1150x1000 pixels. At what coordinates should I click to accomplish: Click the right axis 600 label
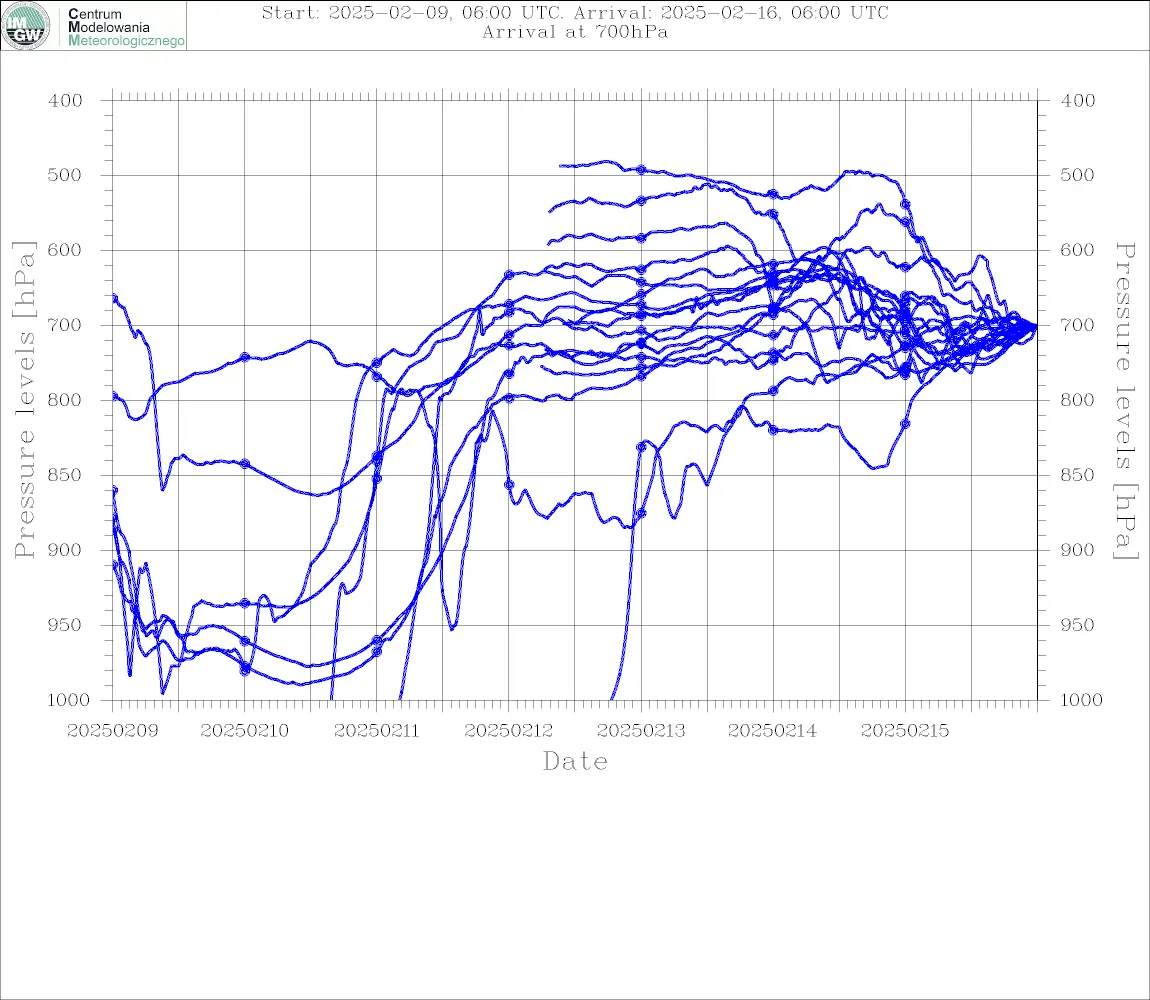pyautogui.click(x=1078, y=250)
